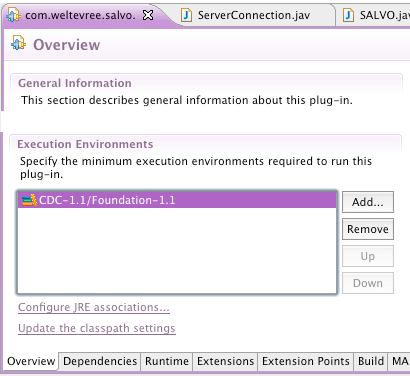Close the com.weltevree.salvo editor tab
The width and height of the screenshot is (410, 376).
pos(148,15)
